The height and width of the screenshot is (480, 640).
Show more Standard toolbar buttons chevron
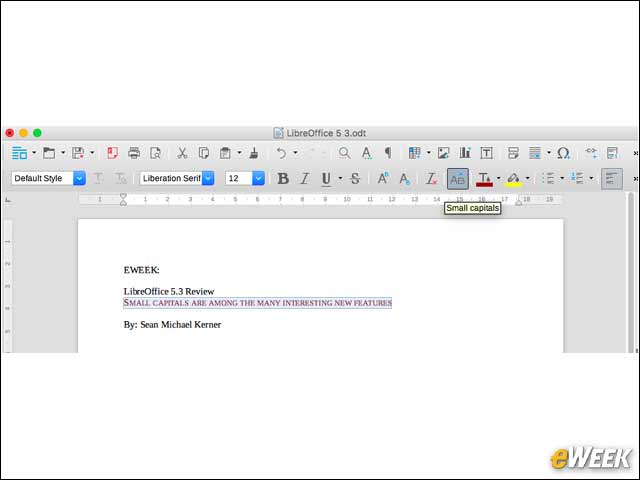pyautogui.click(x=636, y=153)
